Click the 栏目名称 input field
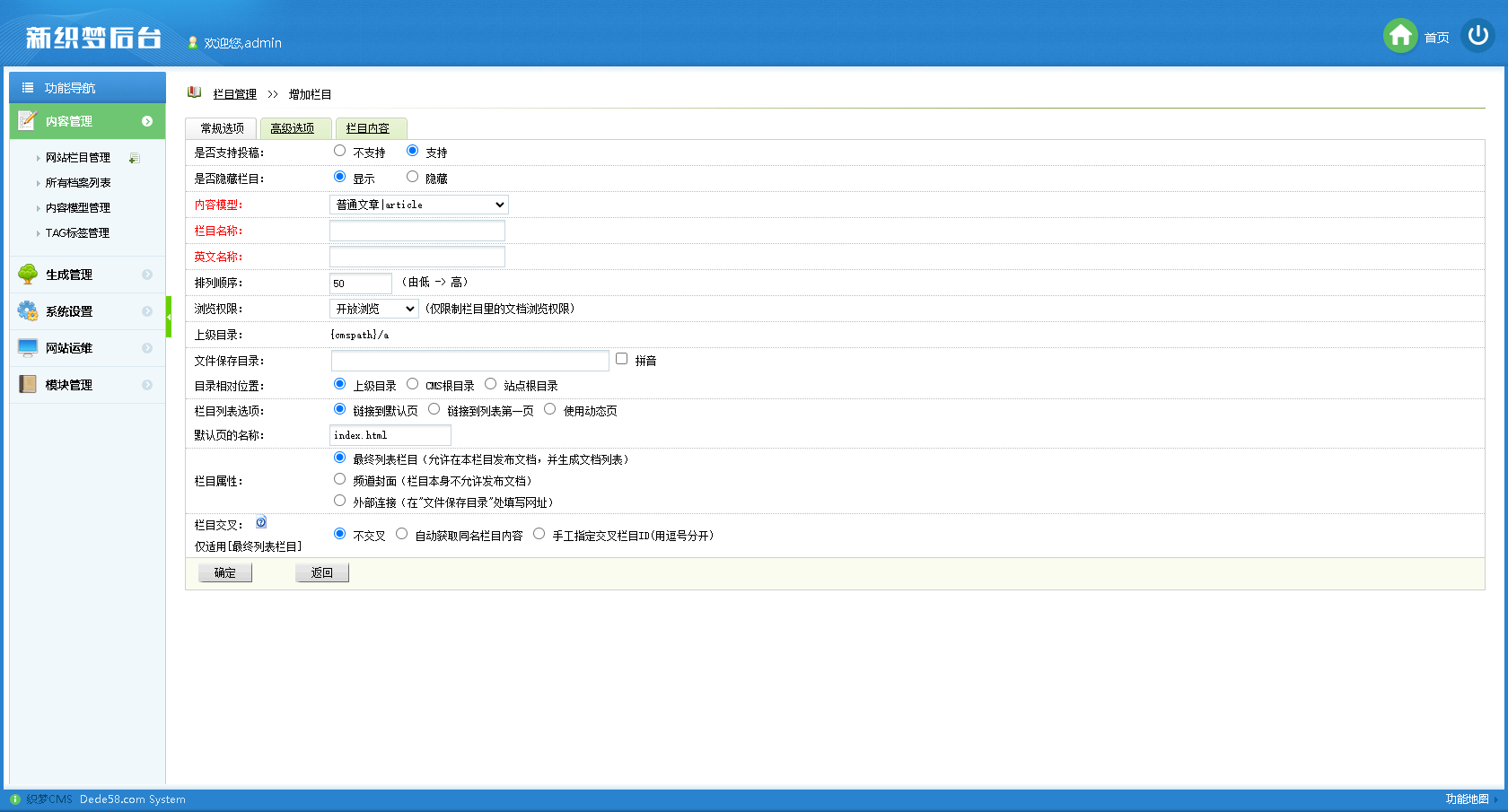 417,231
